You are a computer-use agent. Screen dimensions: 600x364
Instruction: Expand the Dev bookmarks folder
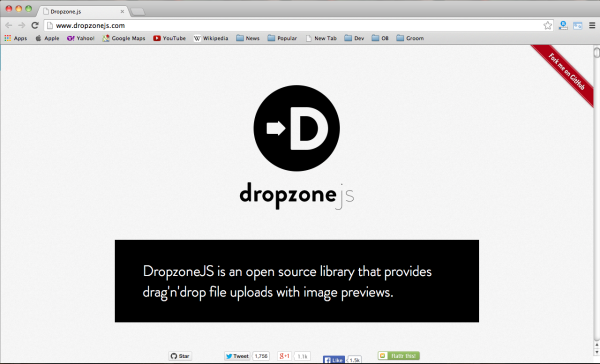click(x=354, y=38)
